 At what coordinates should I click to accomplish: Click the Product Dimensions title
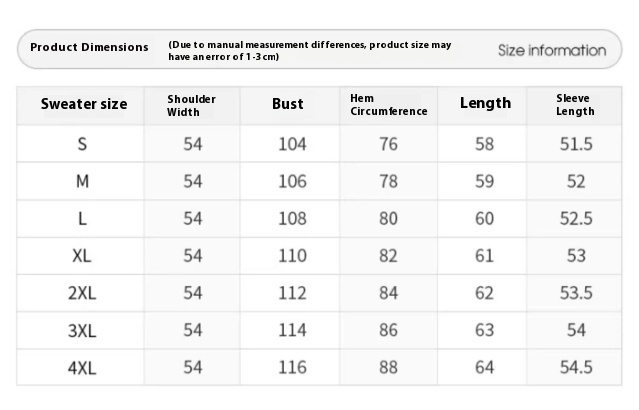[89, 47]
